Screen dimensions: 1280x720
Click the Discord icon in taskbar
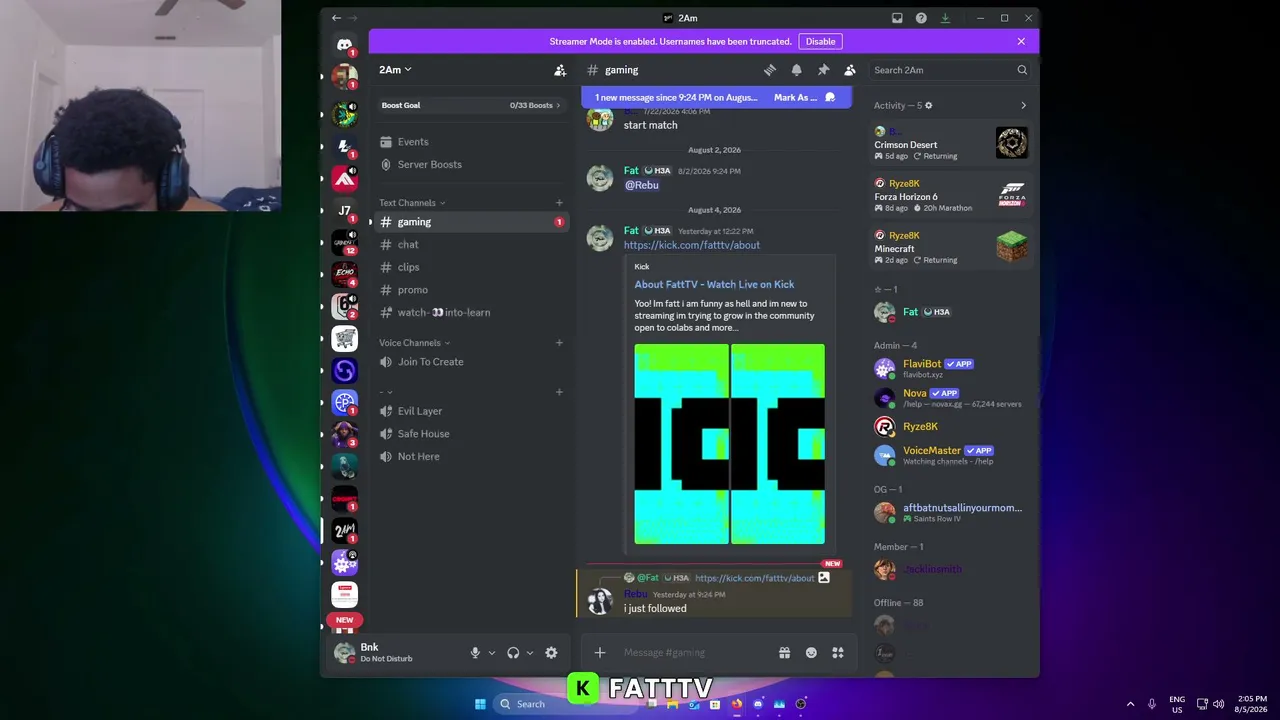tap(757, 704)
